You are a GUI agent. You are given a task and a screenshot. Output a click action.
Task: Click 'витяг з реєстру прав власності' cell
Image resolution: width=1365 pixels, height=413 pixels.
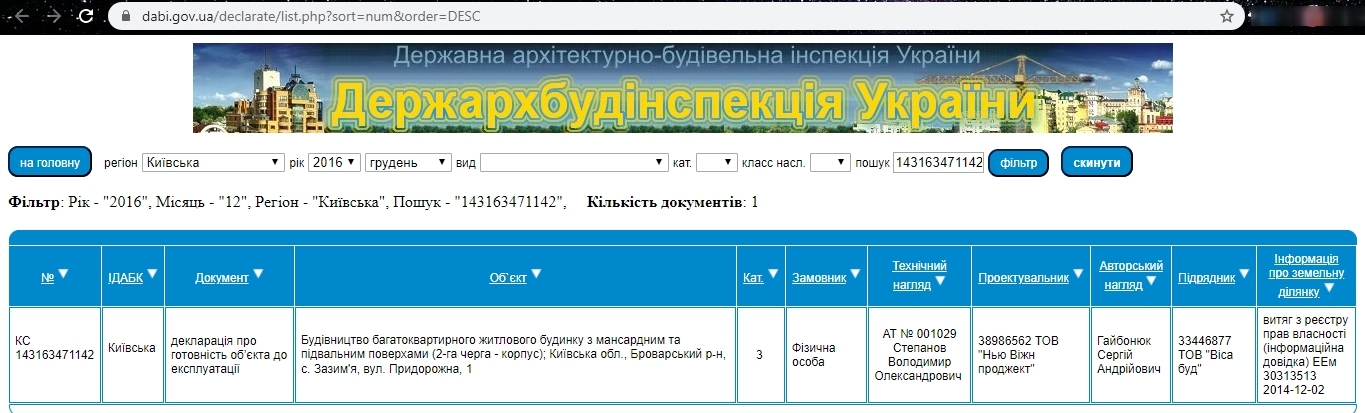pyautogui.click(x=1305, y=355)
